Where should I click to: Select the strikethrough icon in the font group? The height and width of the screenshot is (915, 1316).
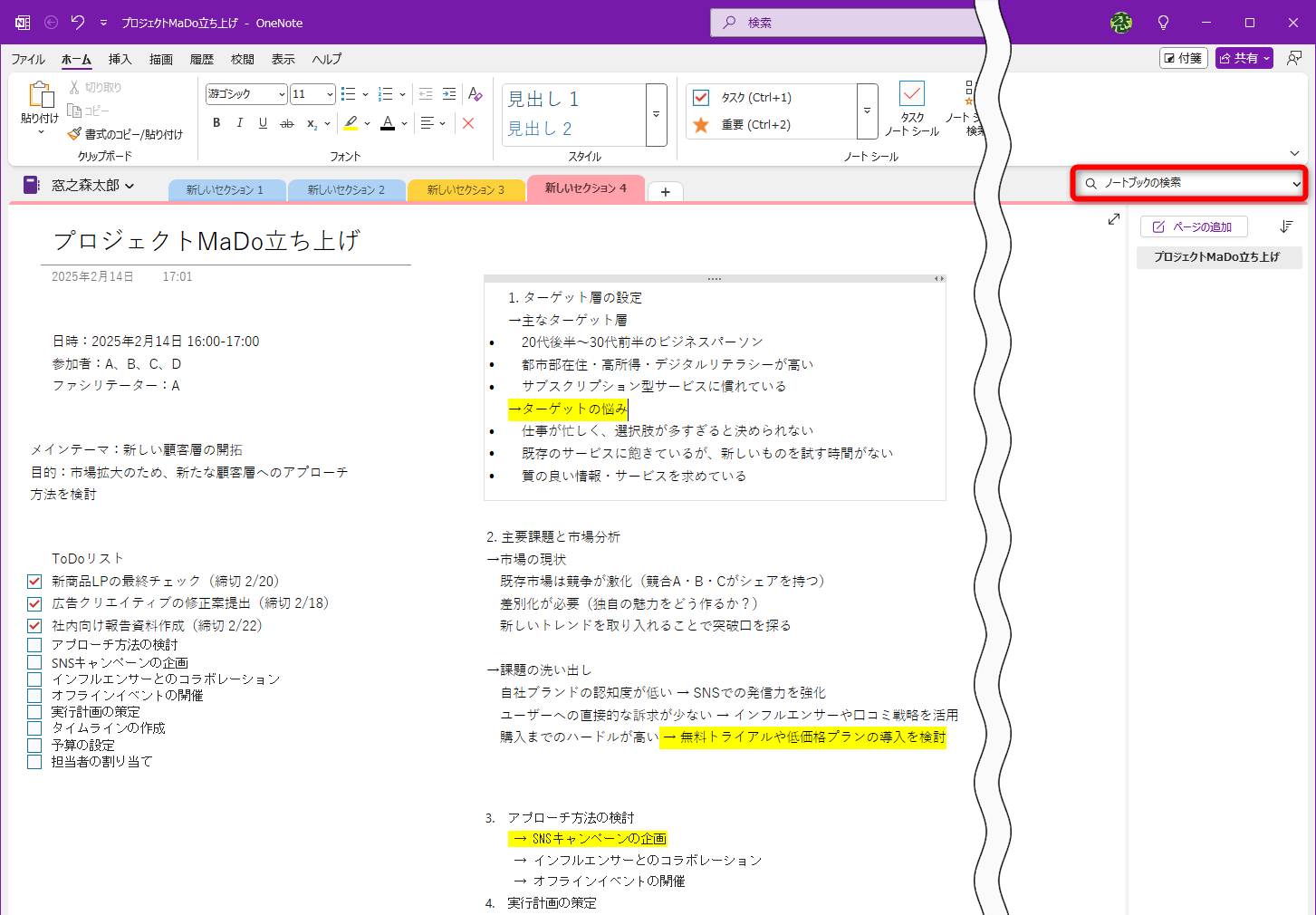click(286, 122)
